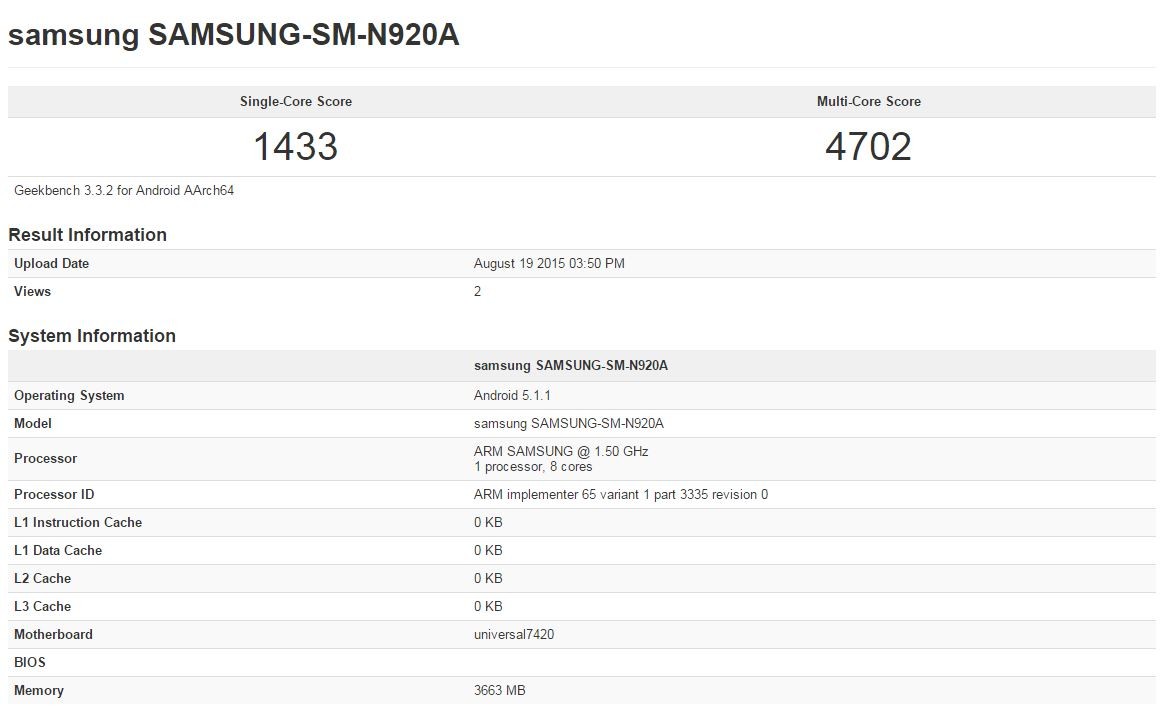Viewport: 1166px width, 711px height.
Task: Select the Model value samsung SAMSUNG-SM-N920A
Action: point(569,423)
